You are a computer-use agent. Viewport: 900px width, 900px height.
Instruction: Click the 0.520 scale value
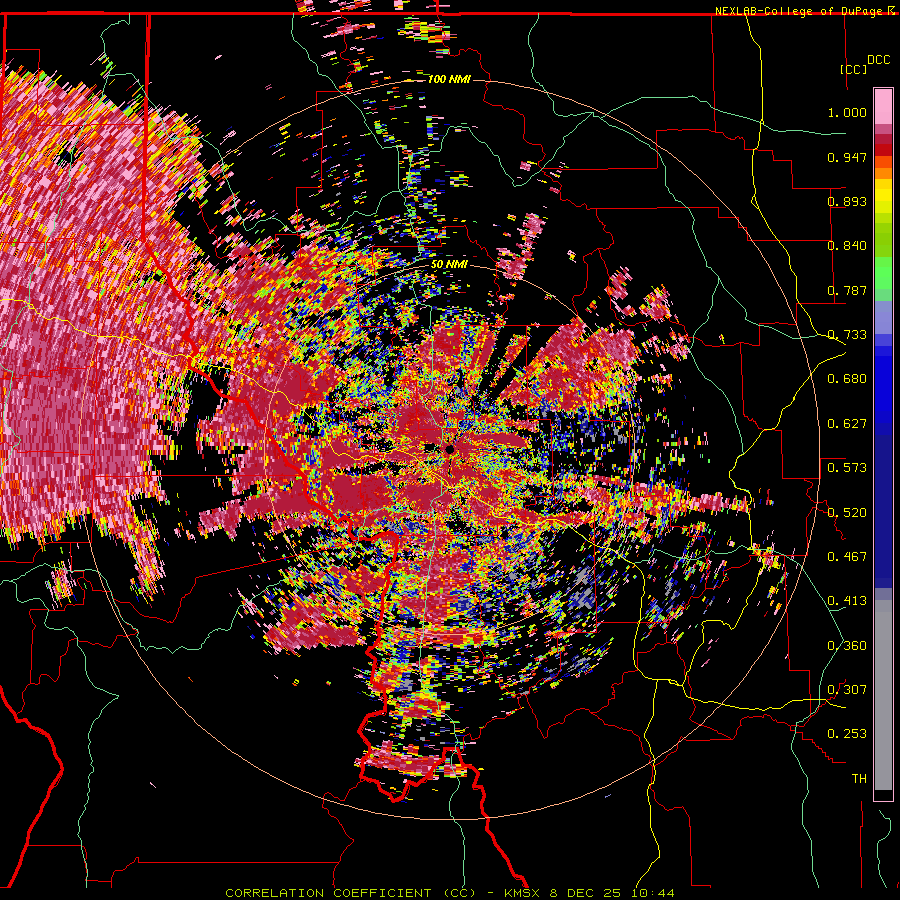[847, 512]
